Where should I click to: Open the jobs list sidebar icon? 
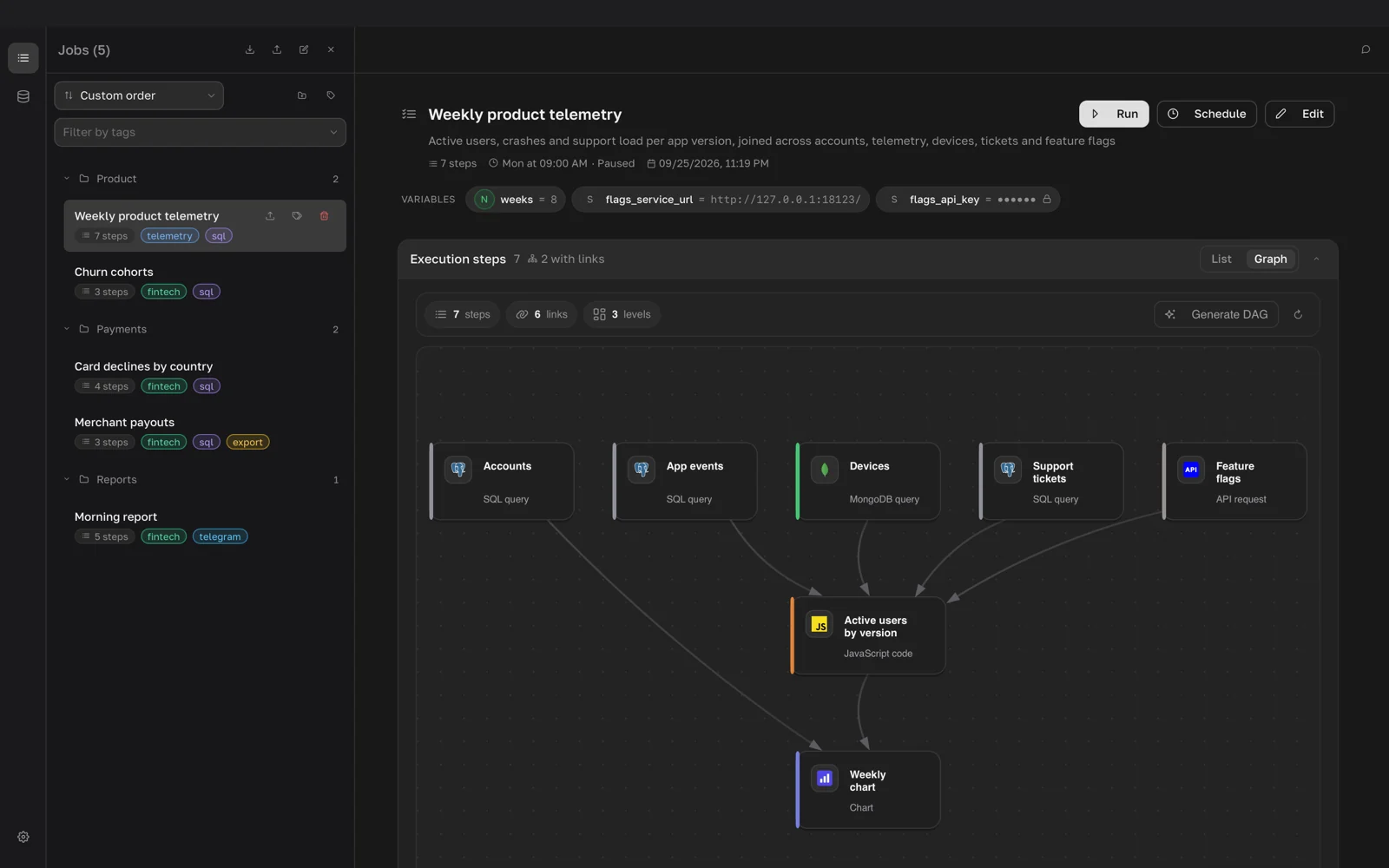tap(23, 58)
